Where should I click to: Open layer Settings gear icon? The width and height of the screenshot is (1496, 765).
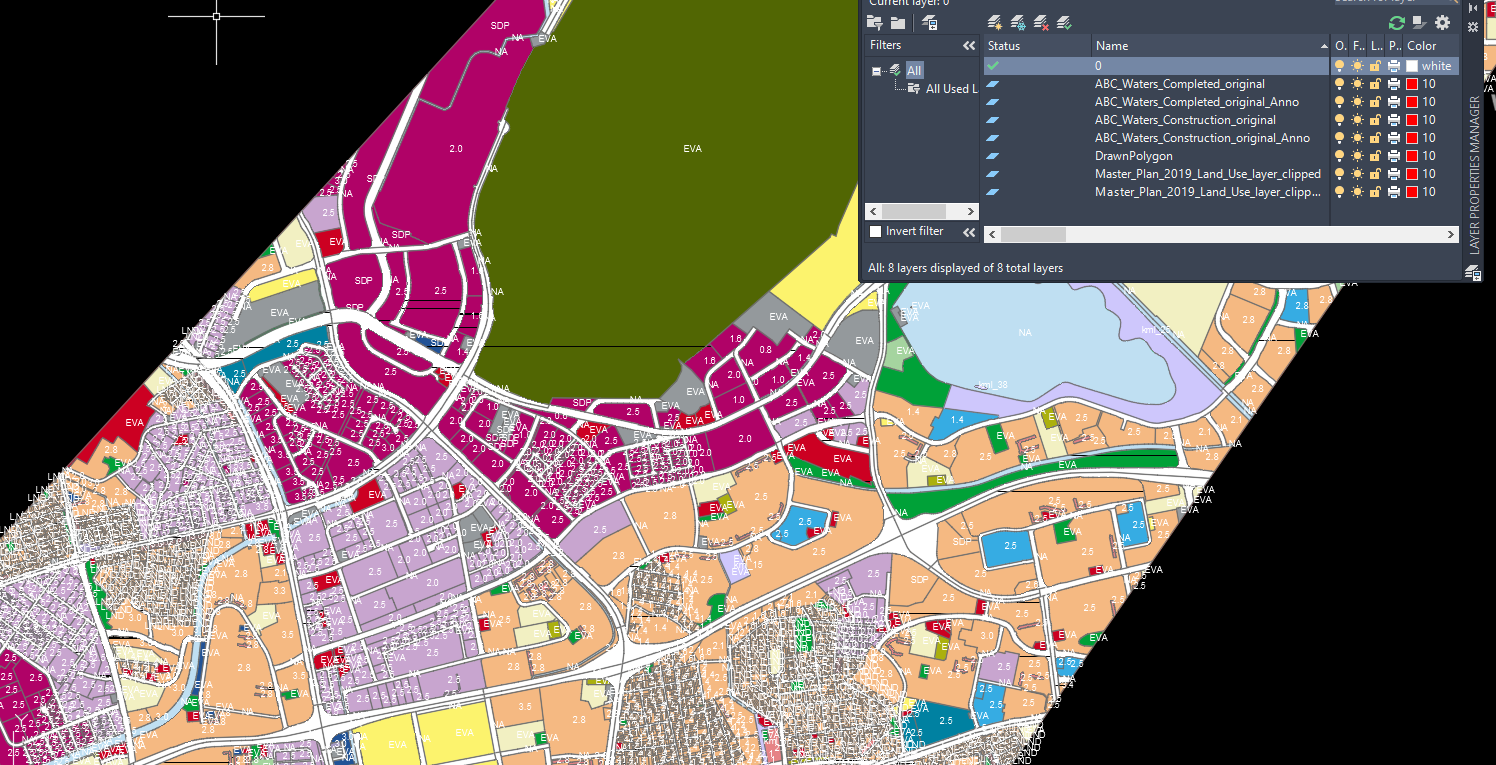point(1442,22)
